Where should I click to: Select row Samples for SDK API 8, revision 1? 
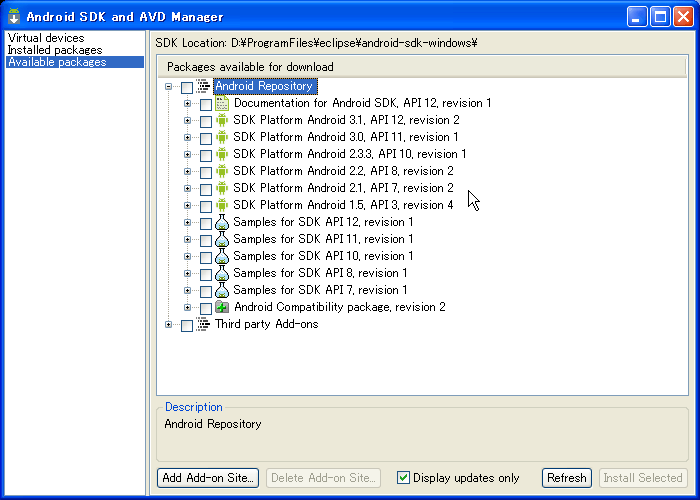pos(320,273)
